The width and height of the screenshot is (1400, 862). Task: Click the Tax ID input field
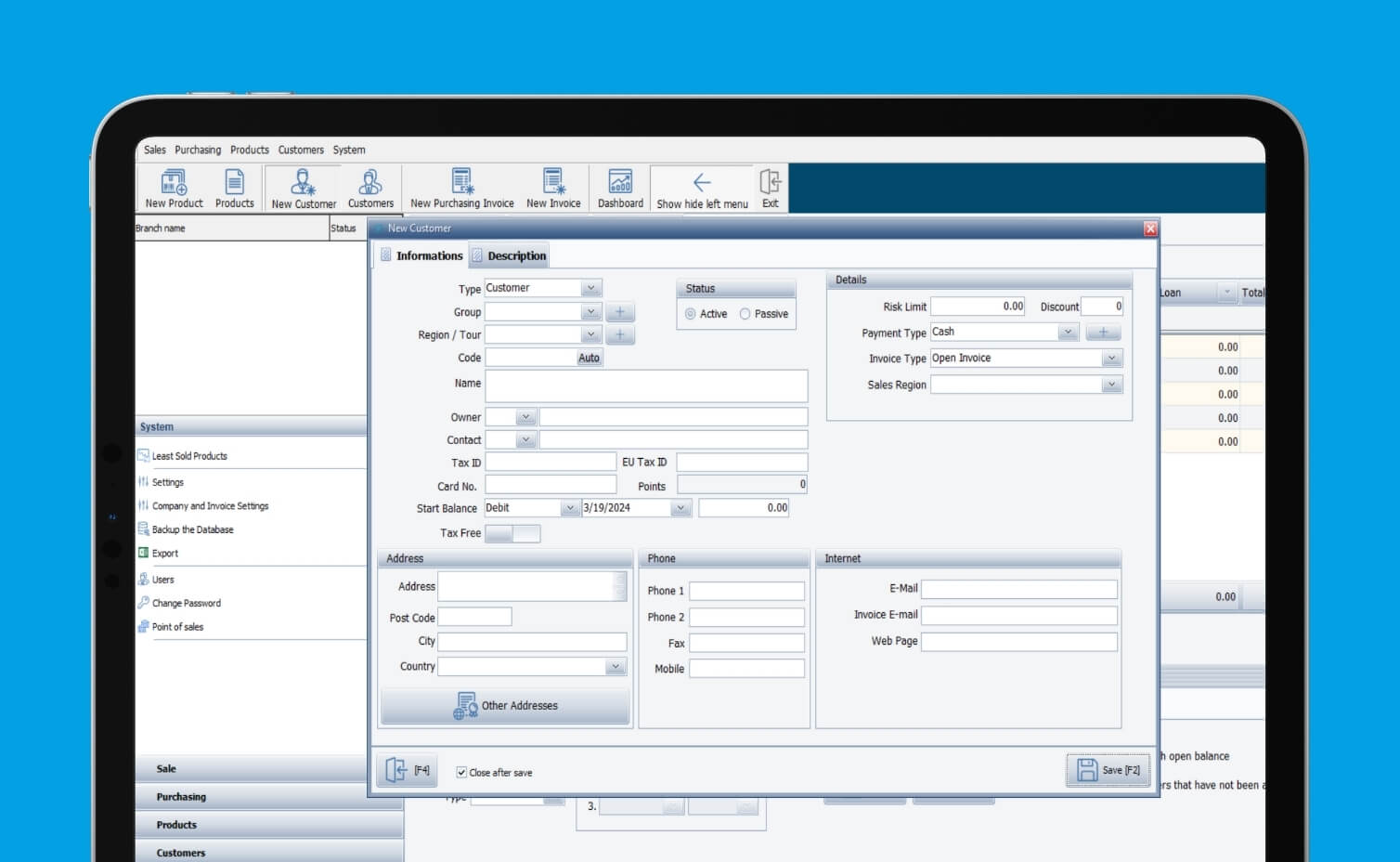pyautogui.click(x=551, y=462)
